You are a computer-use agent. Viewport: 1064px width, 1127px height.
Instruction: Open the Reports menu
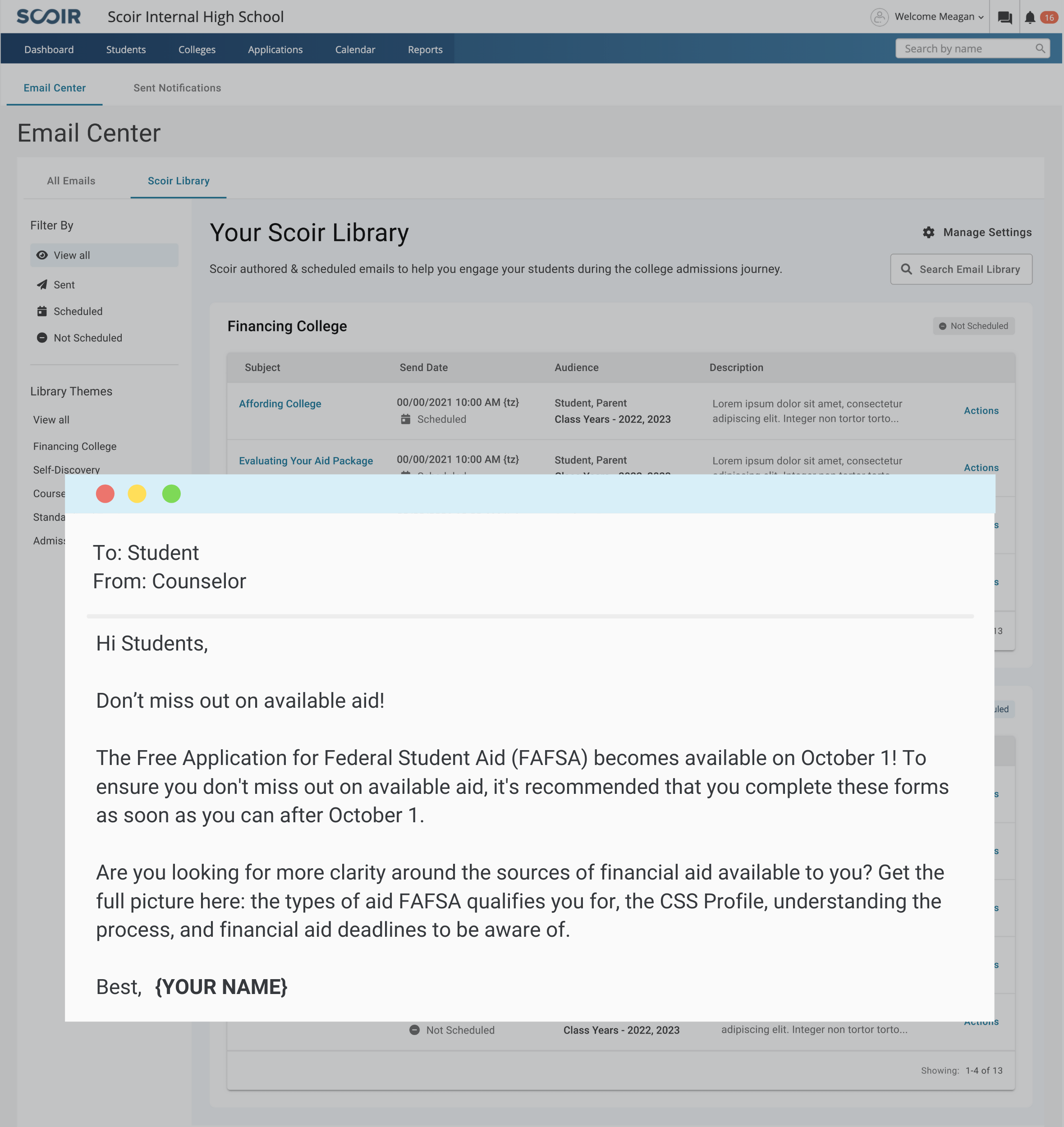click(x=425, y=49)
